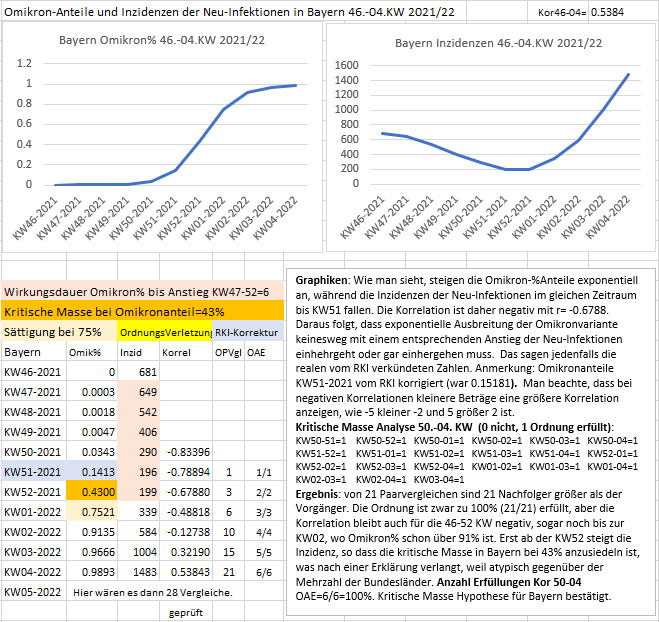Image resolution: width=659 pixels, height=622 pixels.
Task: Select Omik% value 0.9893
Action: [x=92, y=572]
